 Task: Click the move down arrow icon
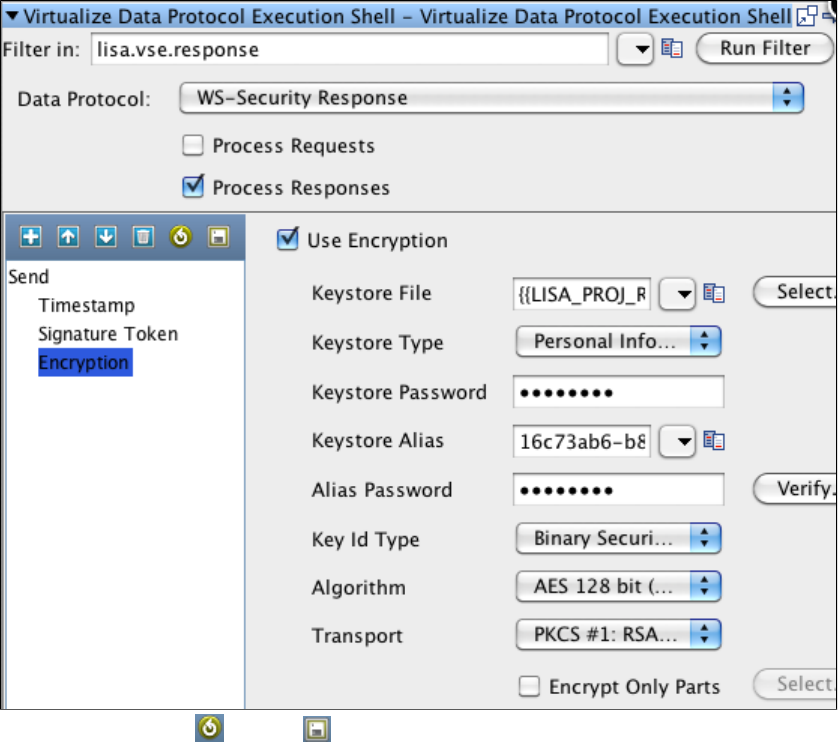click(106, 237)
